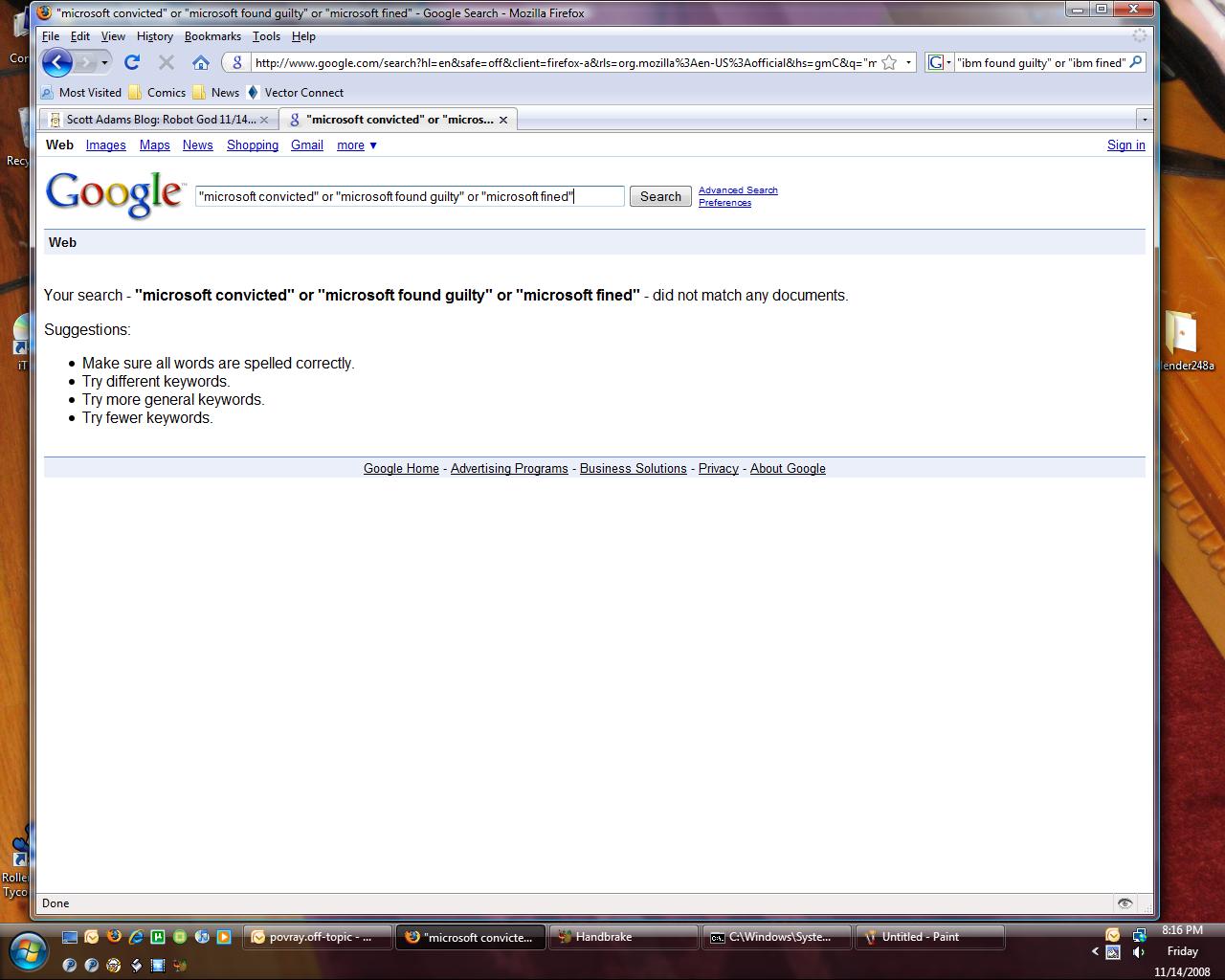This screenshot has width=1225, height=980.
Task: Launch the media player quick launch icon
Action: pos(224,937)
